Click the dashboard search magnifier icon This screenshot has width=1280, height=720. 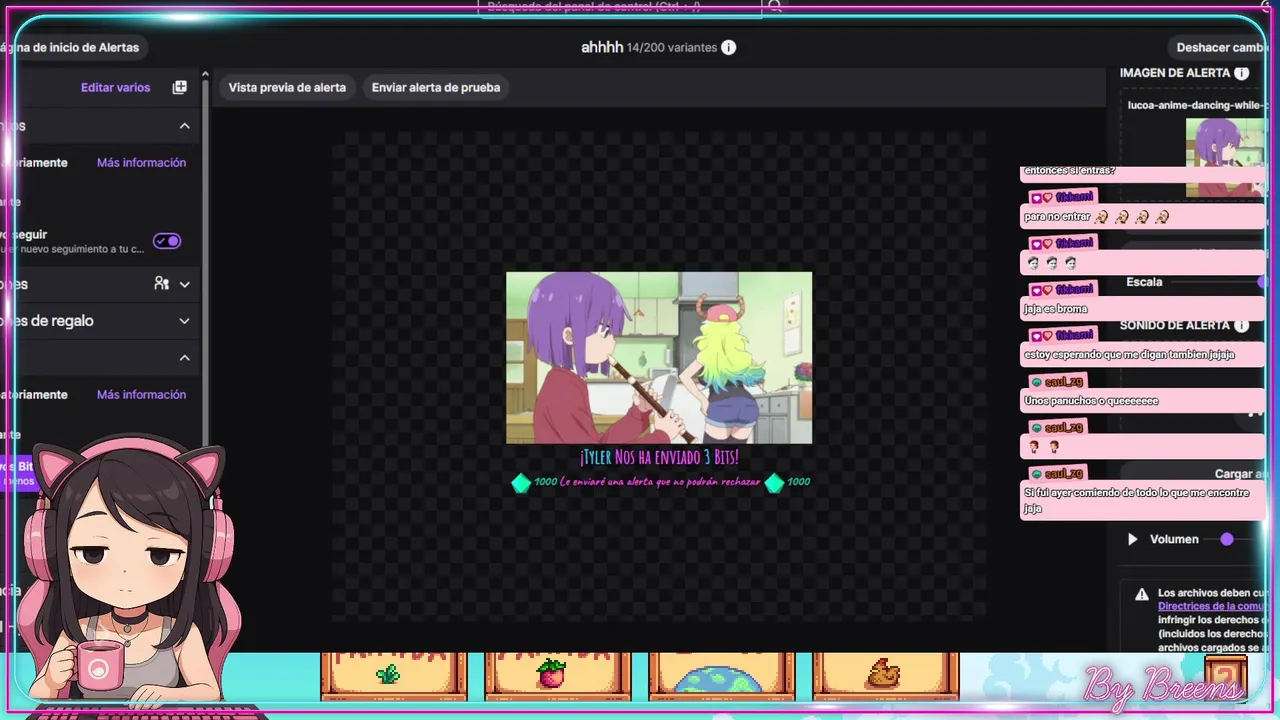tap(773, 6)
